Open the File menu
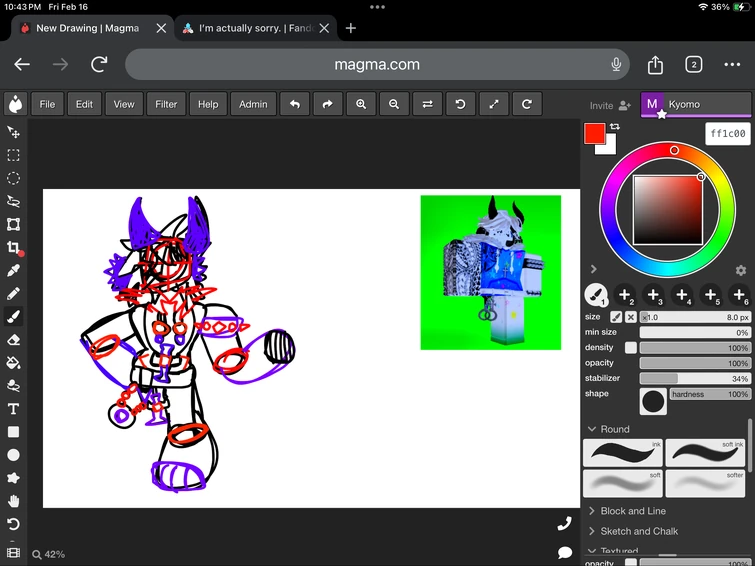This screenshot has width=755, height=566. pos(47,104)
